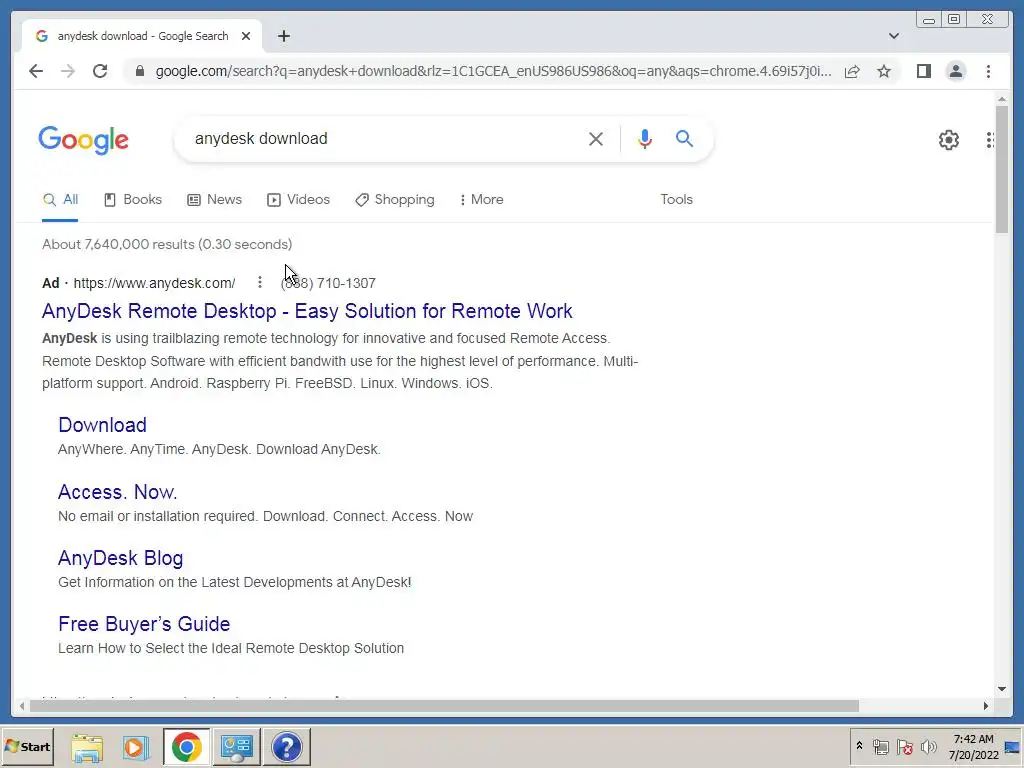Share this page icon in address bar

852,71
